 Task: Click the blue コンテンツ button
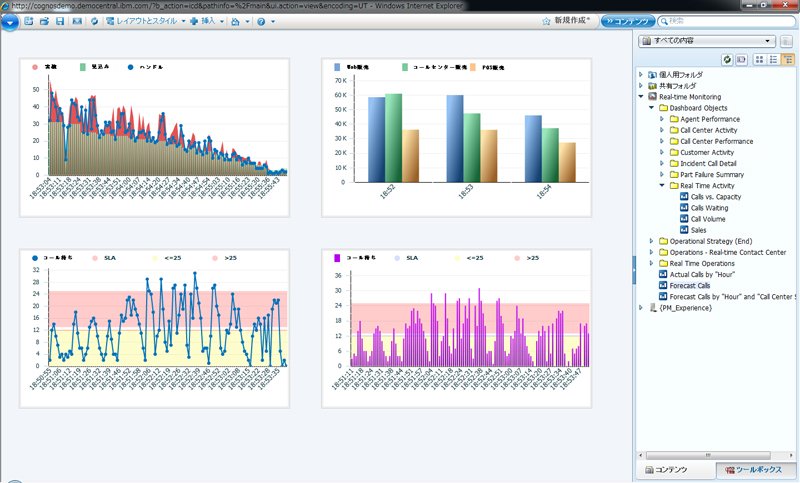[628, 21]
